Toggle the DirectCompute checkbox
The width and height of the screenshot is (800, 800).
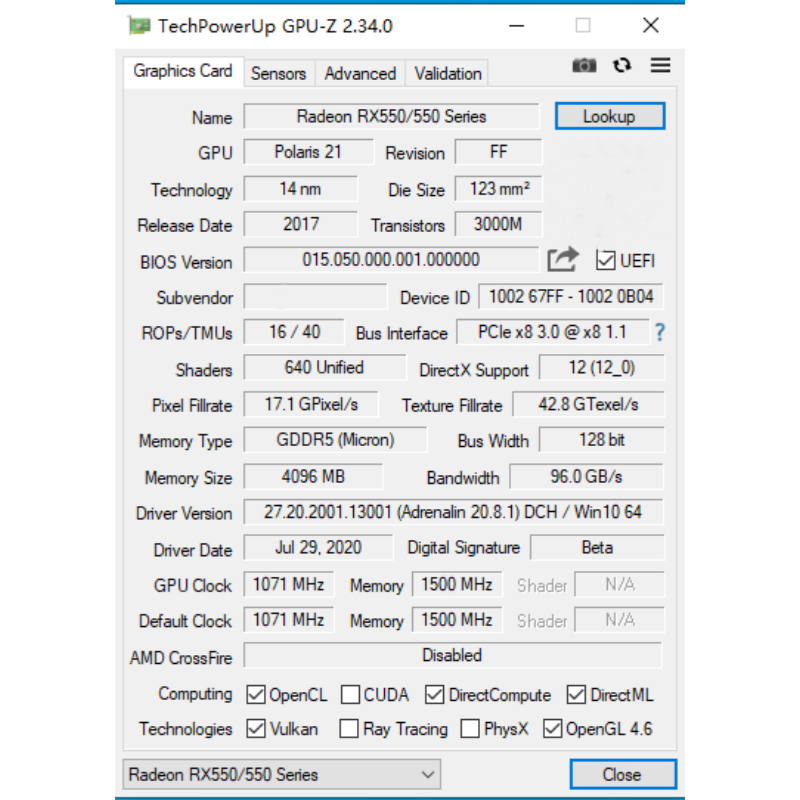point(434,694)
